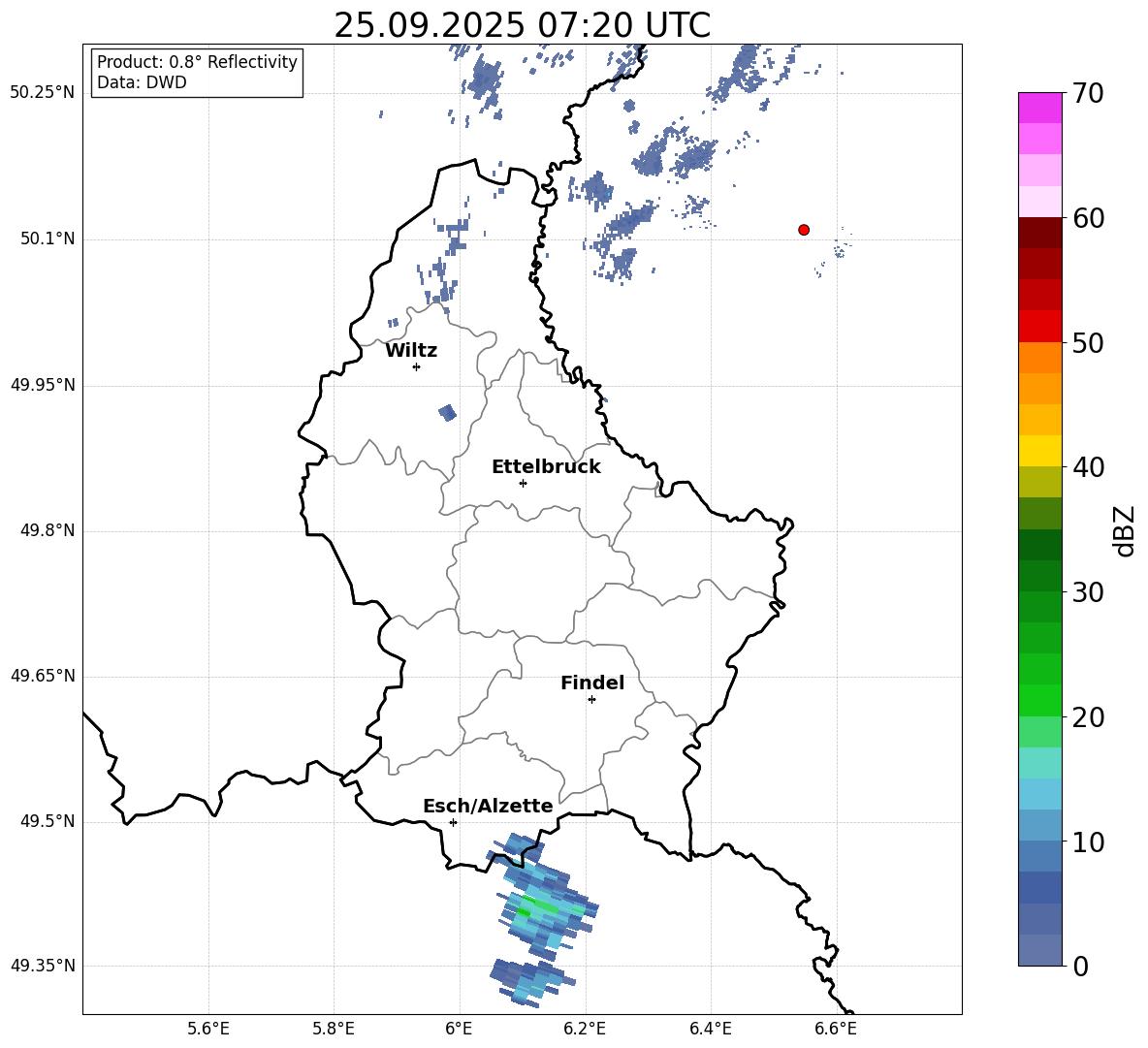Click the 49.65°N latitude label
The width and height of the screenshot is (1148, 1048).
pos(43,676)
